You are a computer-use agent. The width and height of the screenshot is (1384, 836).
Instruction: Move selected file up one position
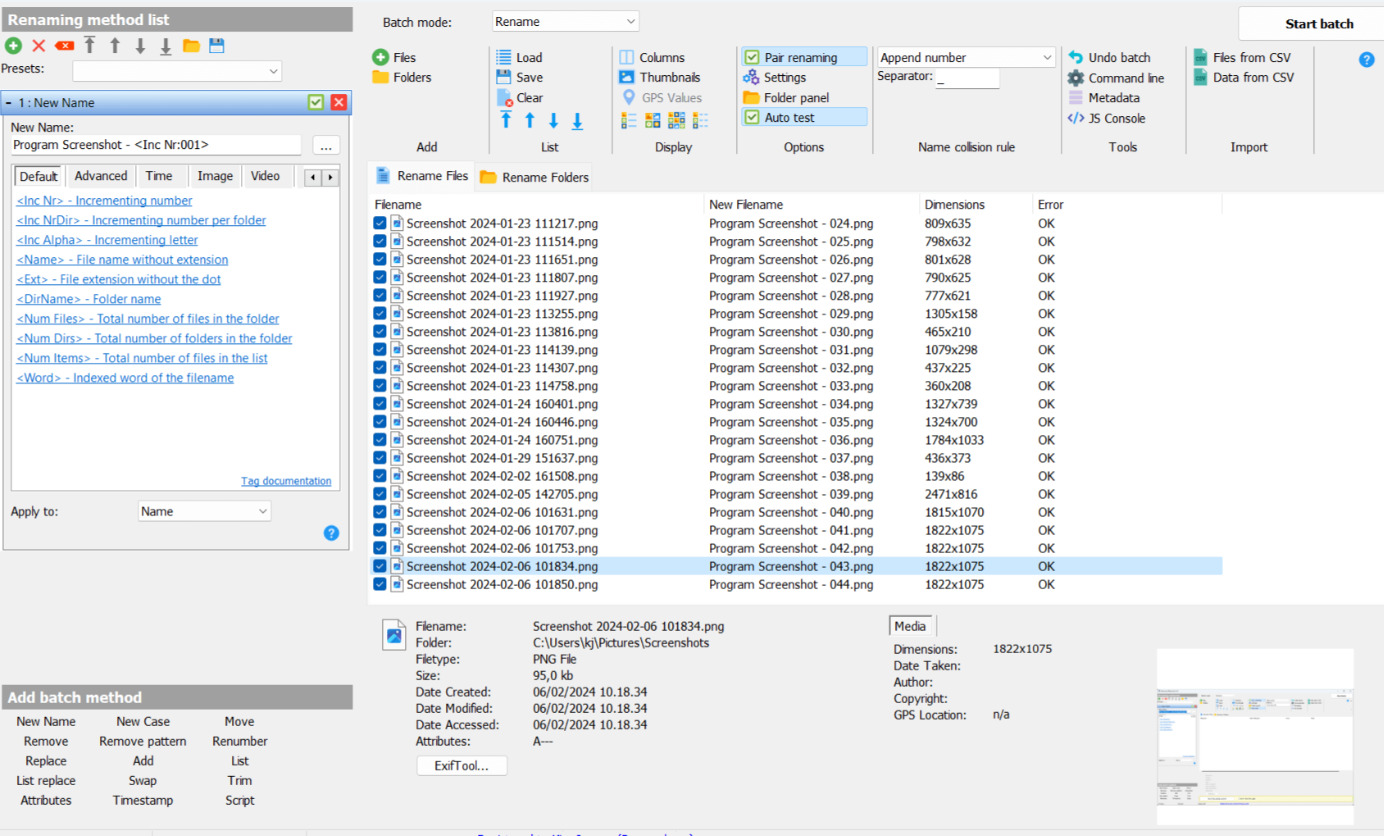pyautogui.click(x=529, y=121)
